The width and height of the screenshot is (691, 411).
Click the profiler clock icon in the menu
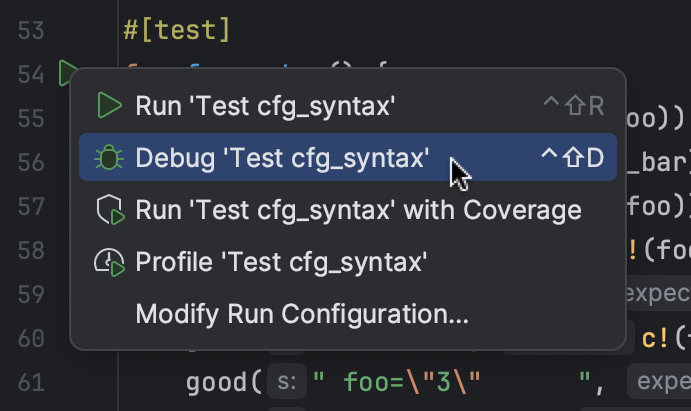tap(108, 263)
